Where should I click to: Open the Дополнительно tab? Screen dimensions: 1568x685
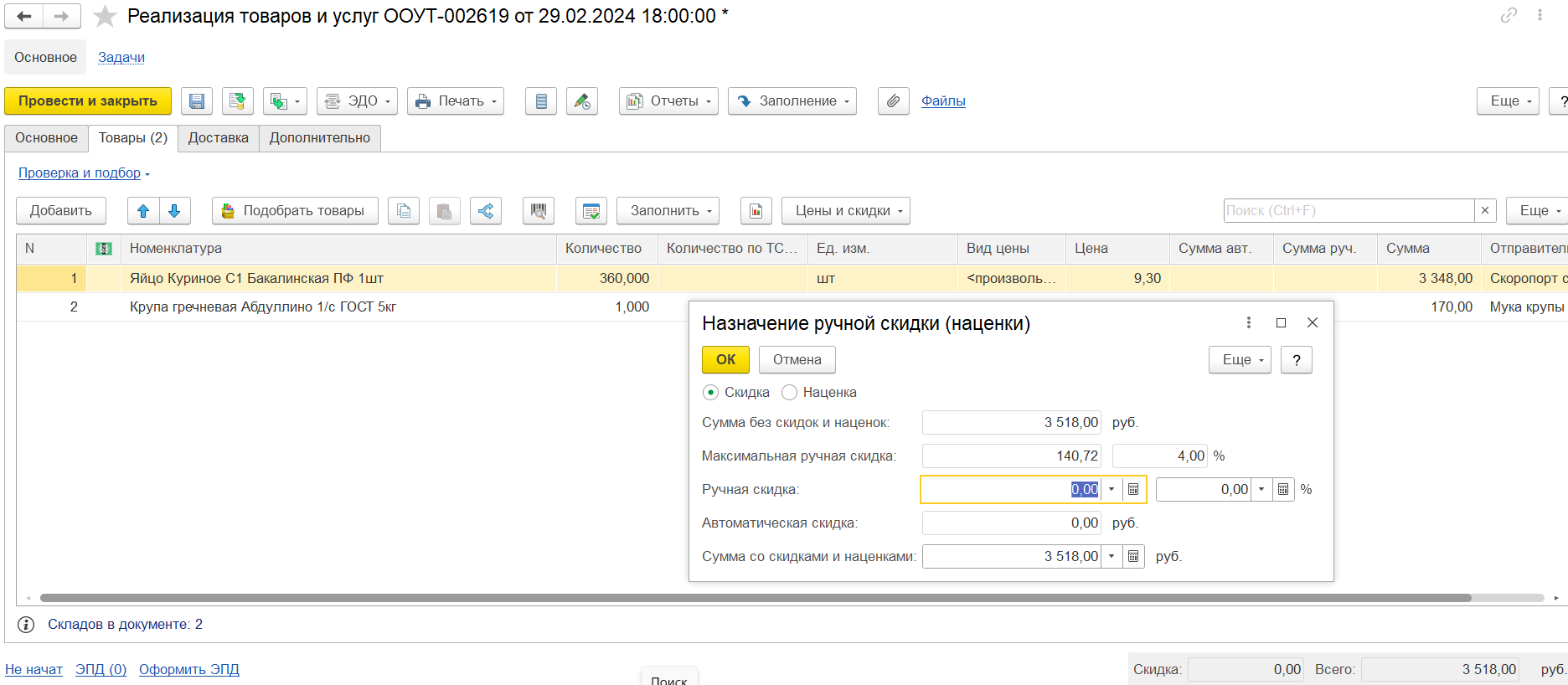tap(319, 138)
